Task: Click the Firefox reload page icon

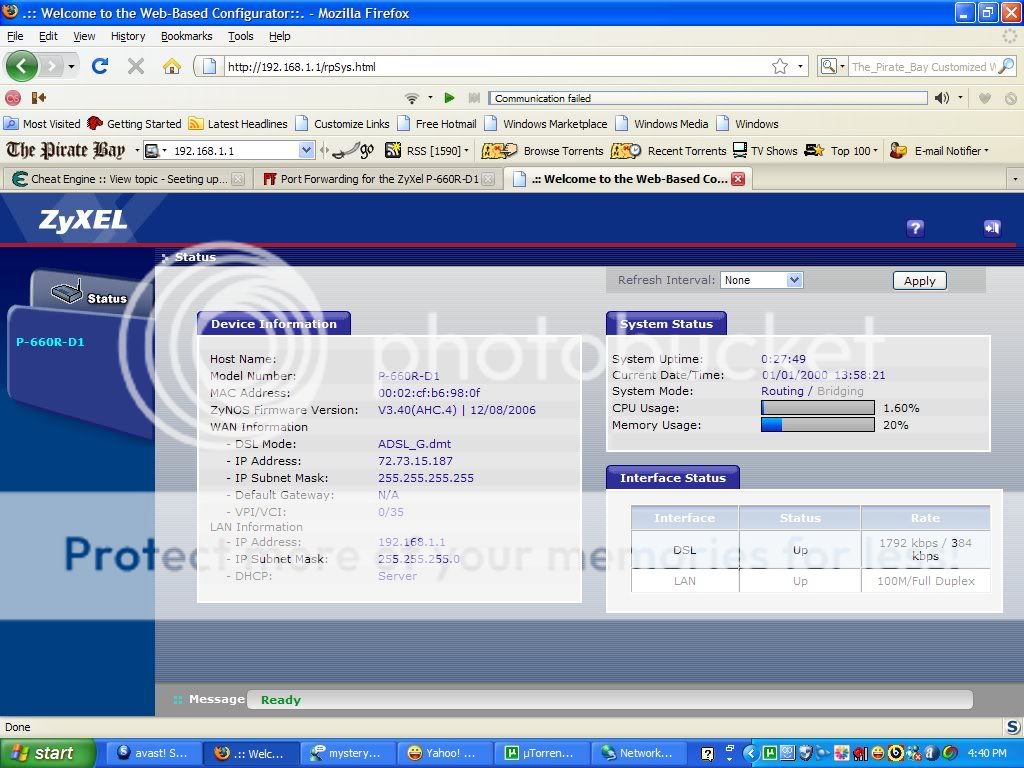Action: (x=99, y=67)
